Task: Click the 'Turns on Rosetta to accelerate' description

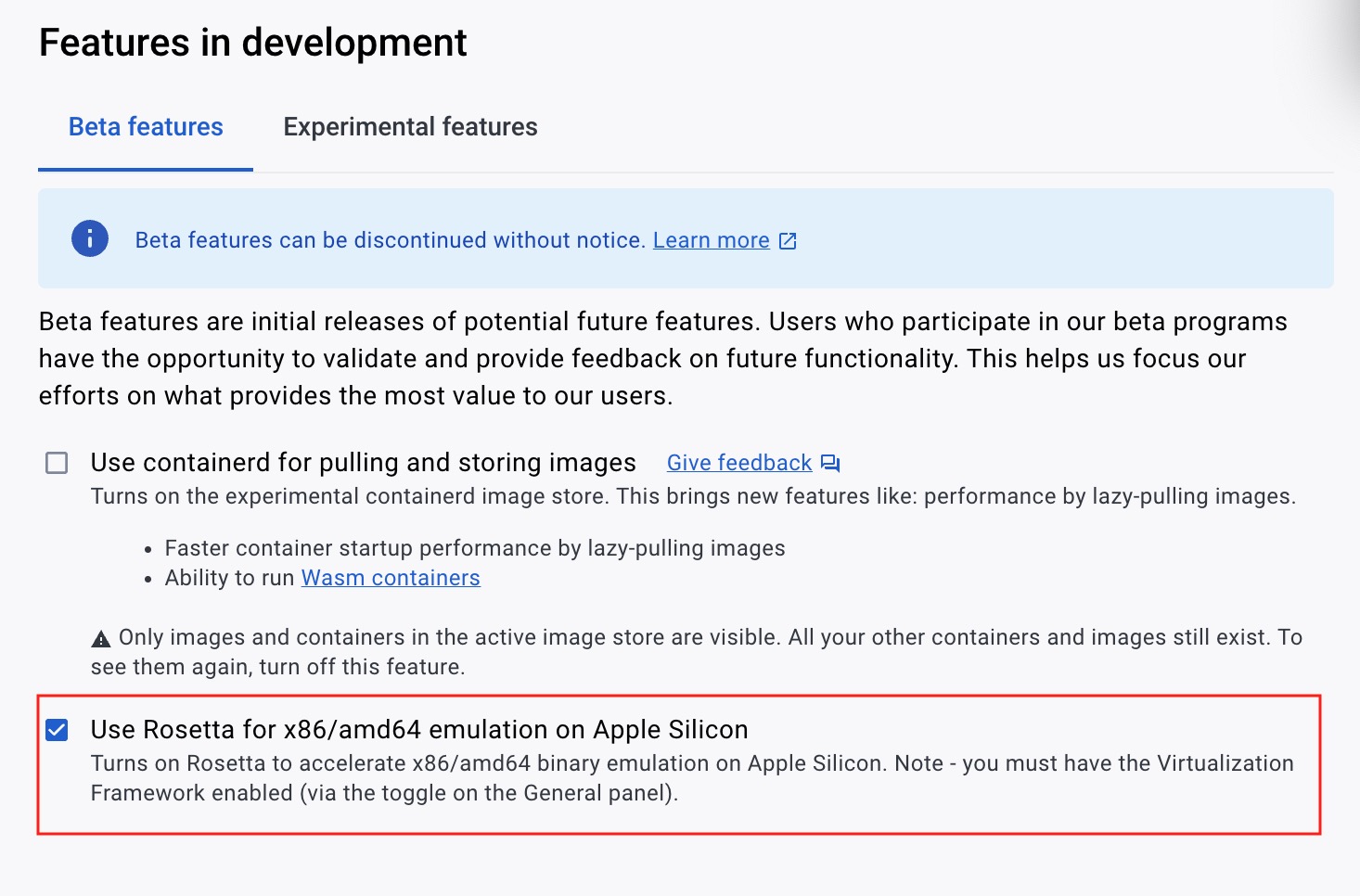Action: [x=692, y=778]
